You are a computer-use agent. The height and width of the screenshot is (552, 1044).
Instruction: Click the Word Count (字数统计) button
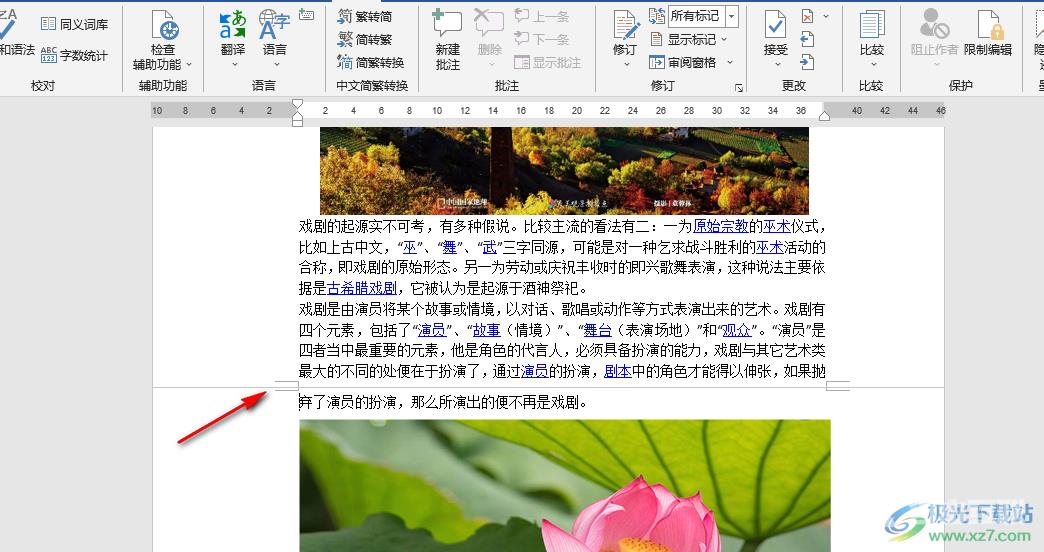click(74, 55)
